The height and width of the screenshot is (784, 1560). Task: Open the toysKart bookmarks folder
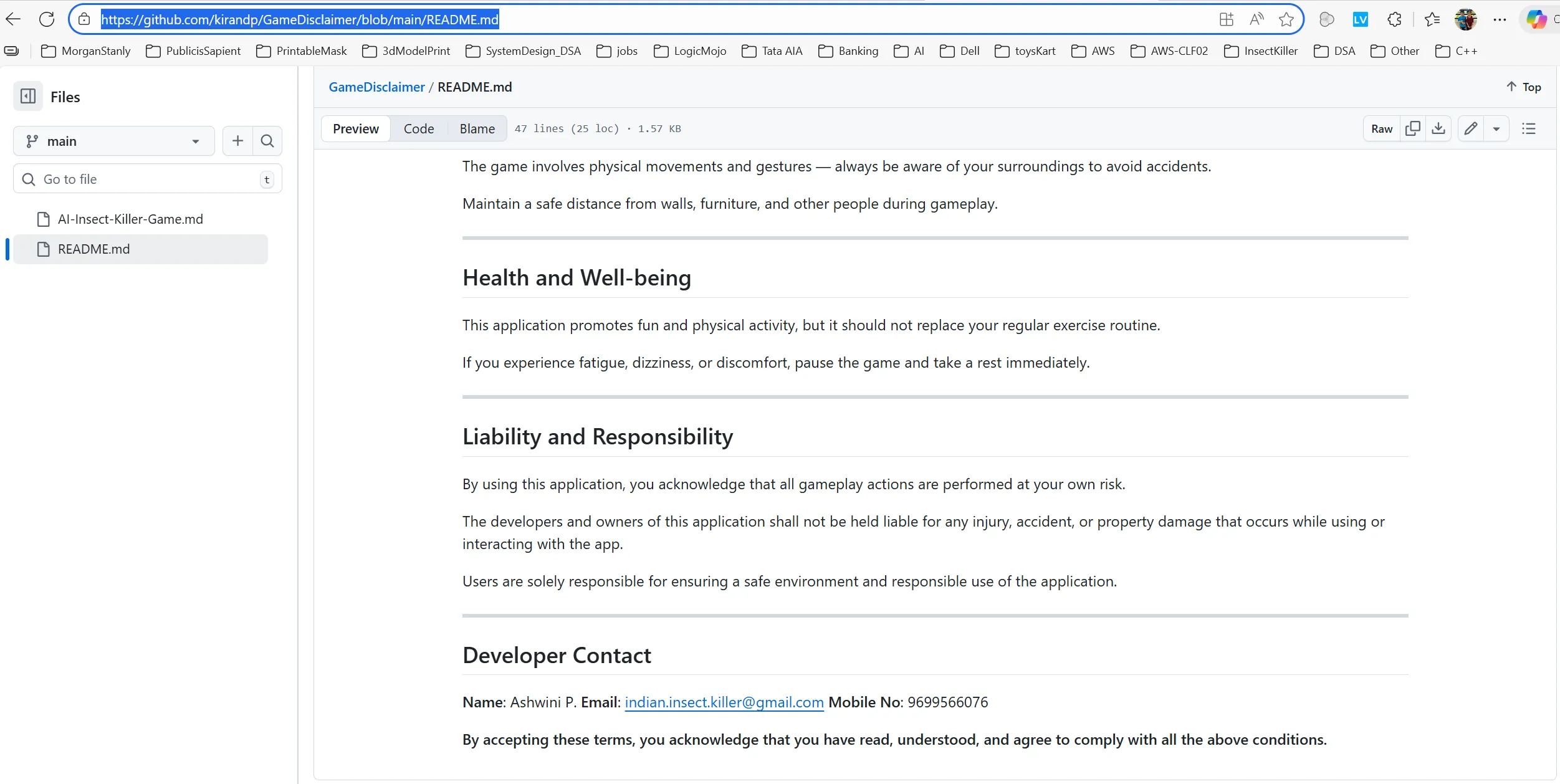(x=1025, y=51)
